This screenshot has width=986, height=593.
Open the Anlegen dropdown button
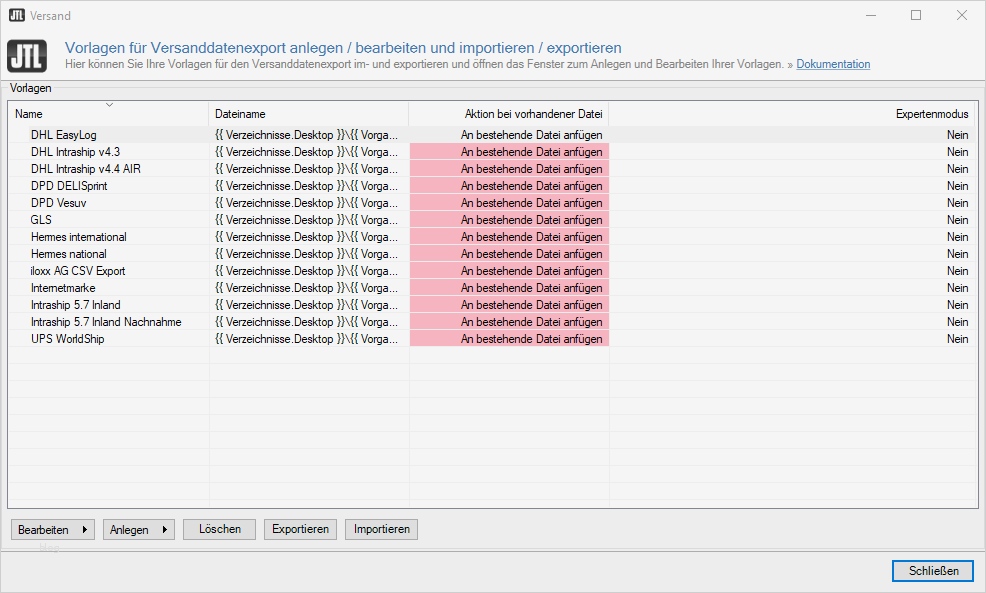(x=138, y=529)
